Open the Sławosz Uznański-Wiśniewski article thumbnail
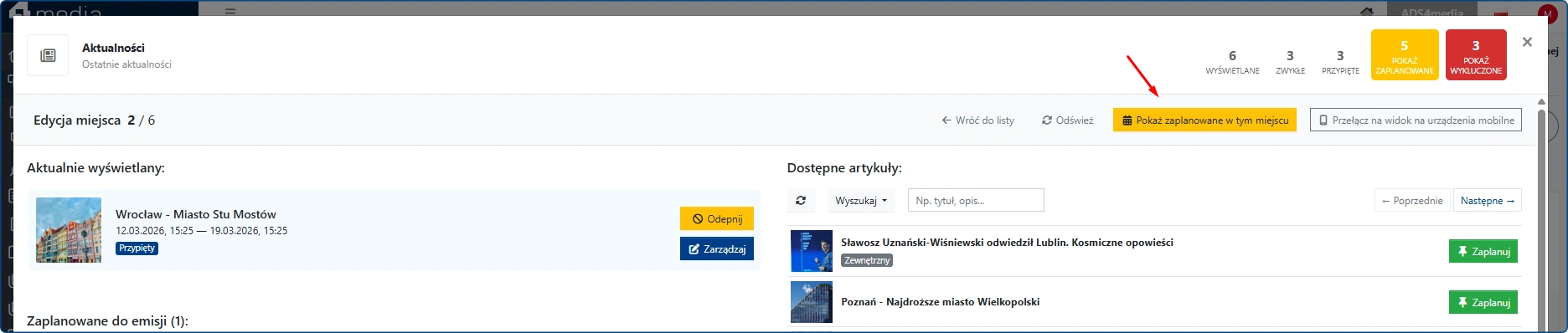The width and height of the screenshot is (1568, 333). (812, 251)
